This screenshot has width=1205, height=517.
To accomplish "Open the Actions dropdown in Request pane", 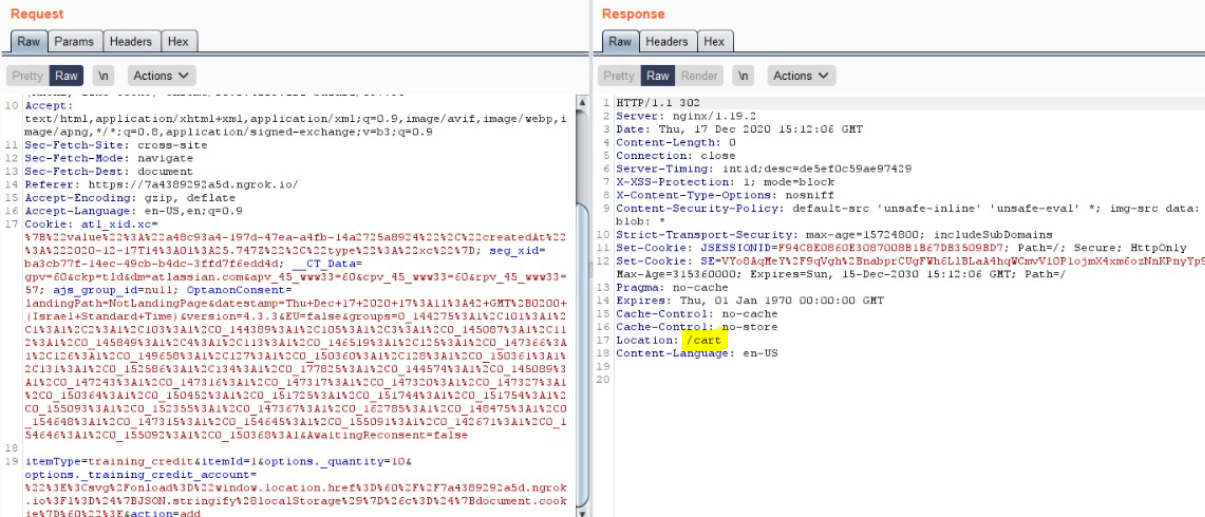I will [x=160, y=76].
